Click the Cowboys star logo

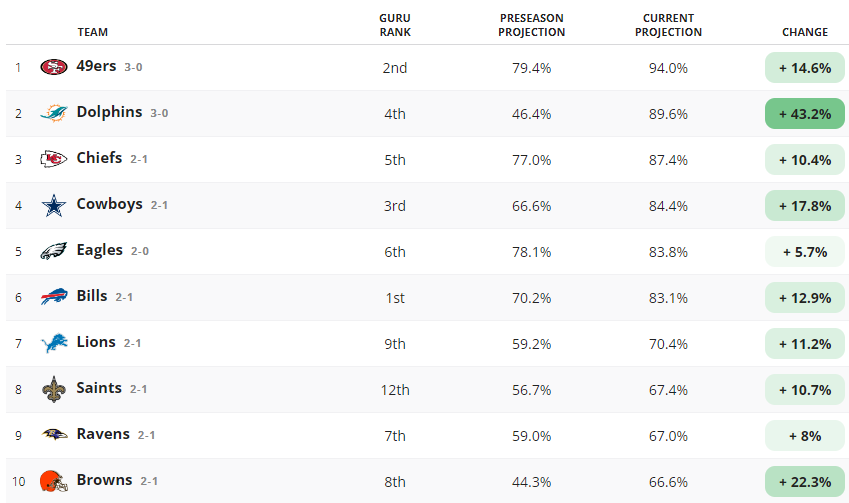tap(54, 206)
